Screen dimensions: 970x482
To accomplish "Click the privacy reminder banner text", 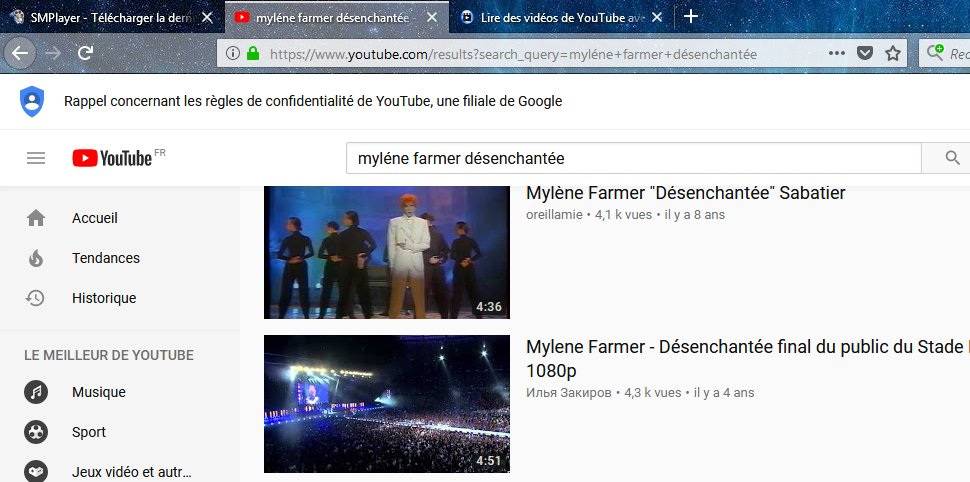I will [x=313, y=101].
